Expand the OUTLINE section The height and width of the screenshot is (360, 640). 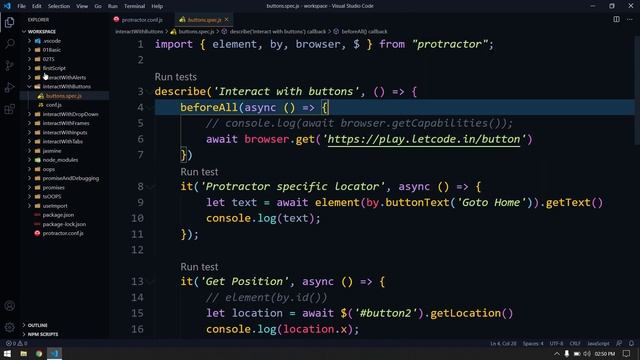point(37,325)
